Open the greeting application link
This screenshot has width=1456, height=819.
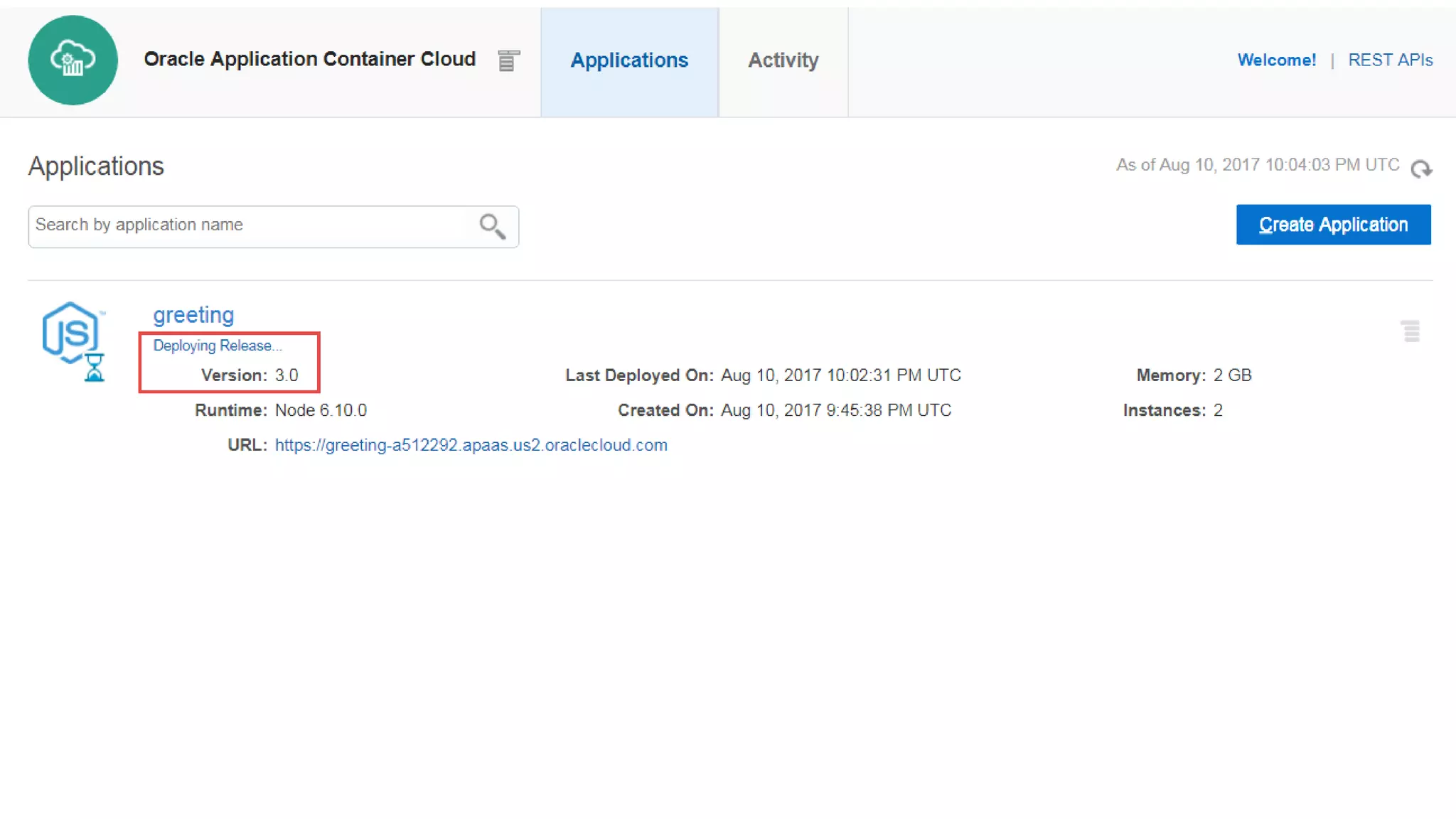click(x=193, y=315)
